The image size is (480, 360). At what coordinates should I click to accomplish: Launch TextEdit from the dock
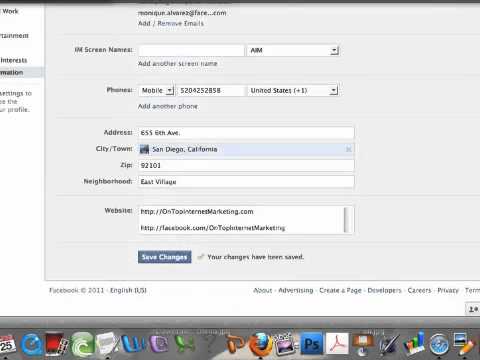tap(107, 343)
